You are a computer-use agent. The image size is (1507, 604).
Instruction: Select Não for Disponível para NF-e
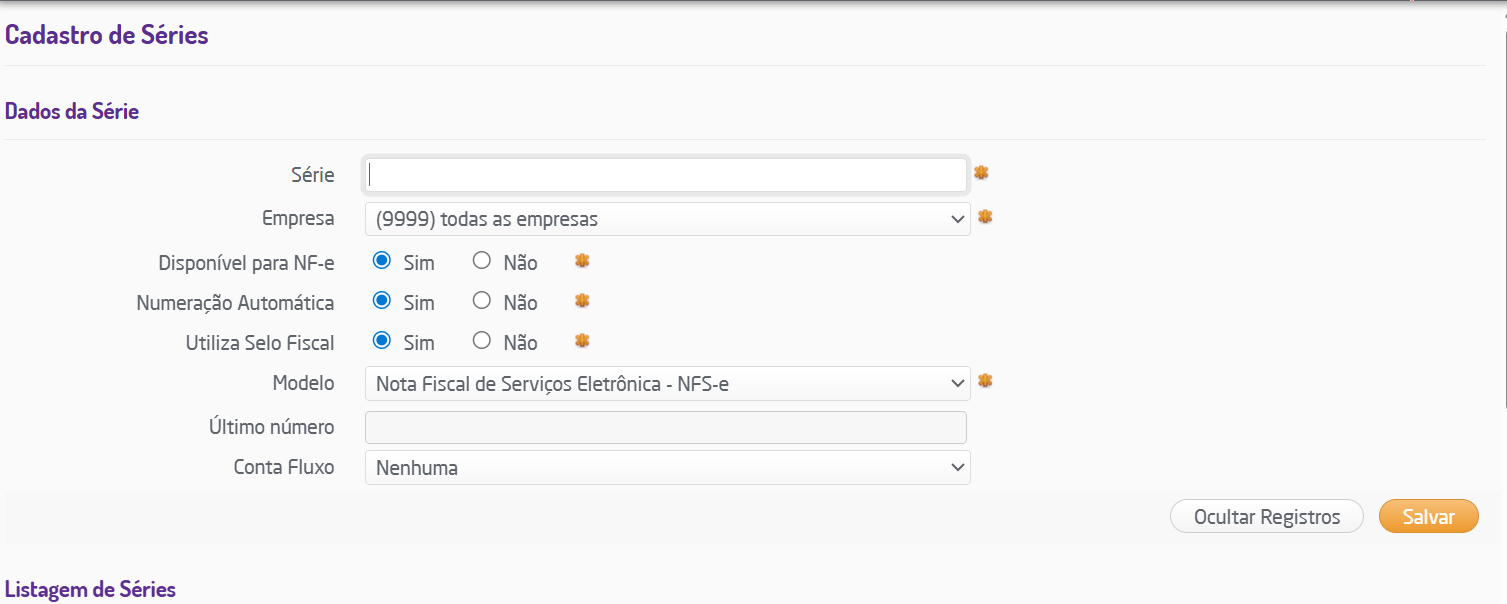point(482,261)
